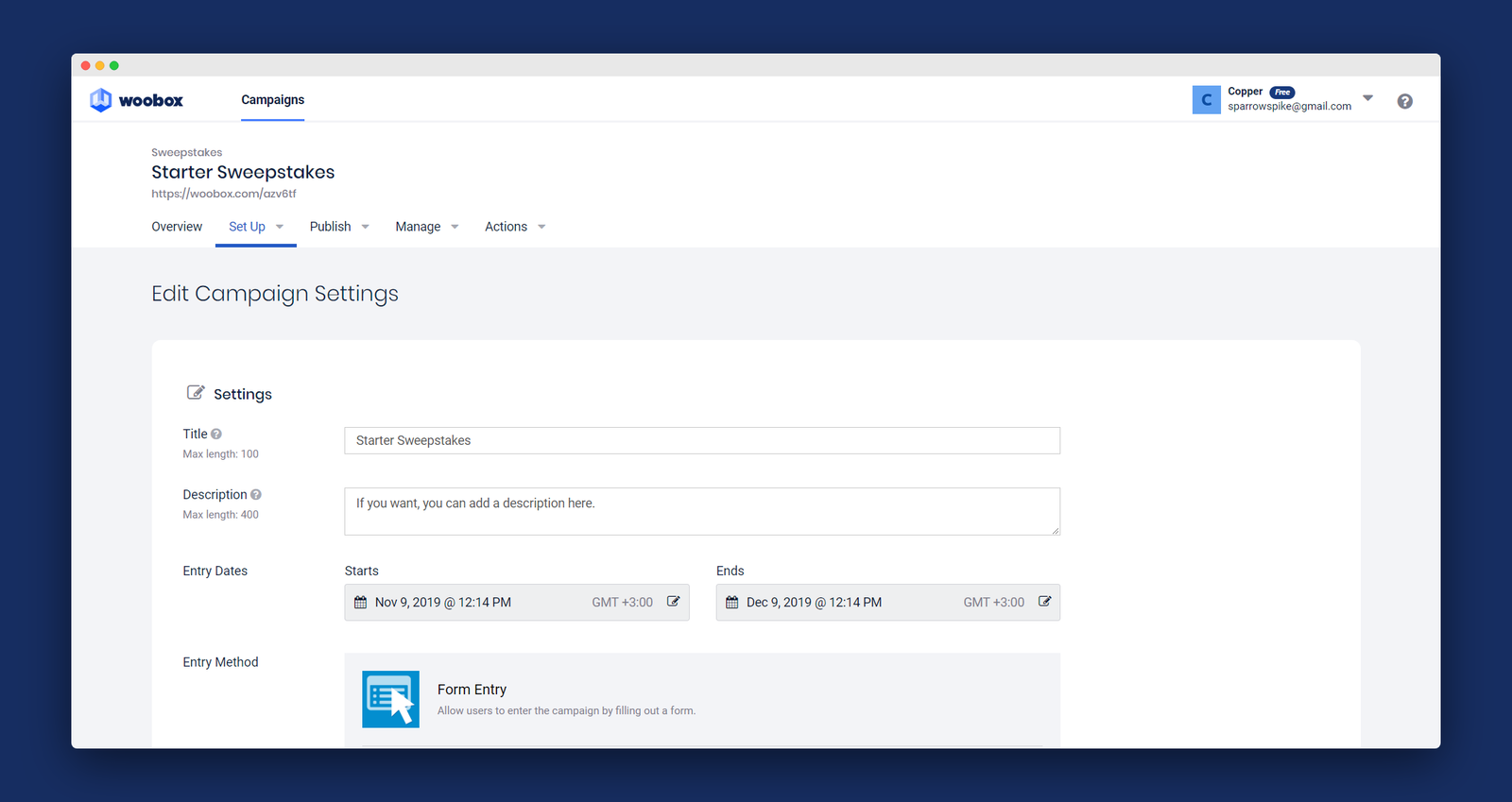Edit the Ends date pencil icon
This screenshot has width=1512, height=802.
point(1045,602)
